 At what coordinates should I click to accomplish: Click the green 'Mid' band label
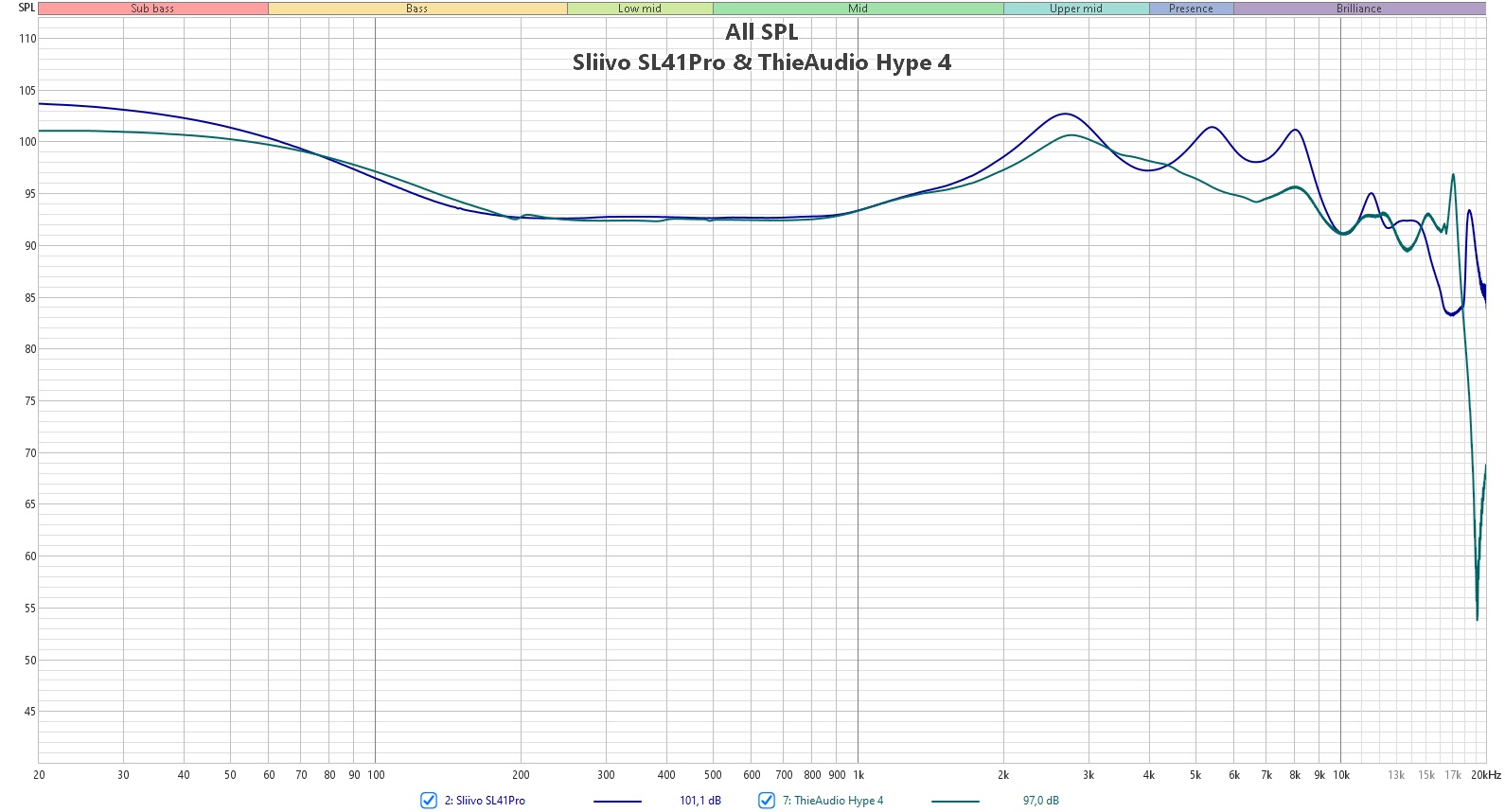(x=859, y=9)
